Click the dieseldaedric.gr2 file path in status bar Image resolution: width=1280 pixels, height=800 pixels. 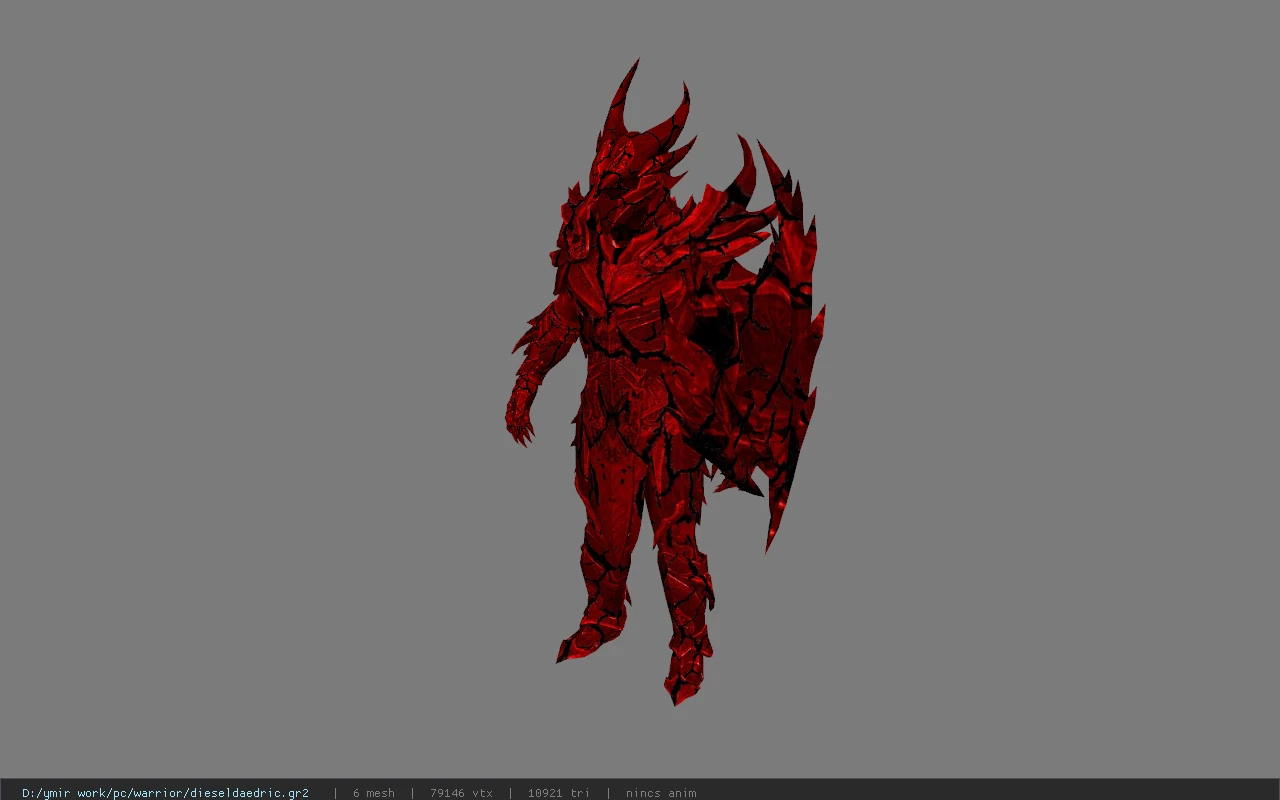point(165,793)
